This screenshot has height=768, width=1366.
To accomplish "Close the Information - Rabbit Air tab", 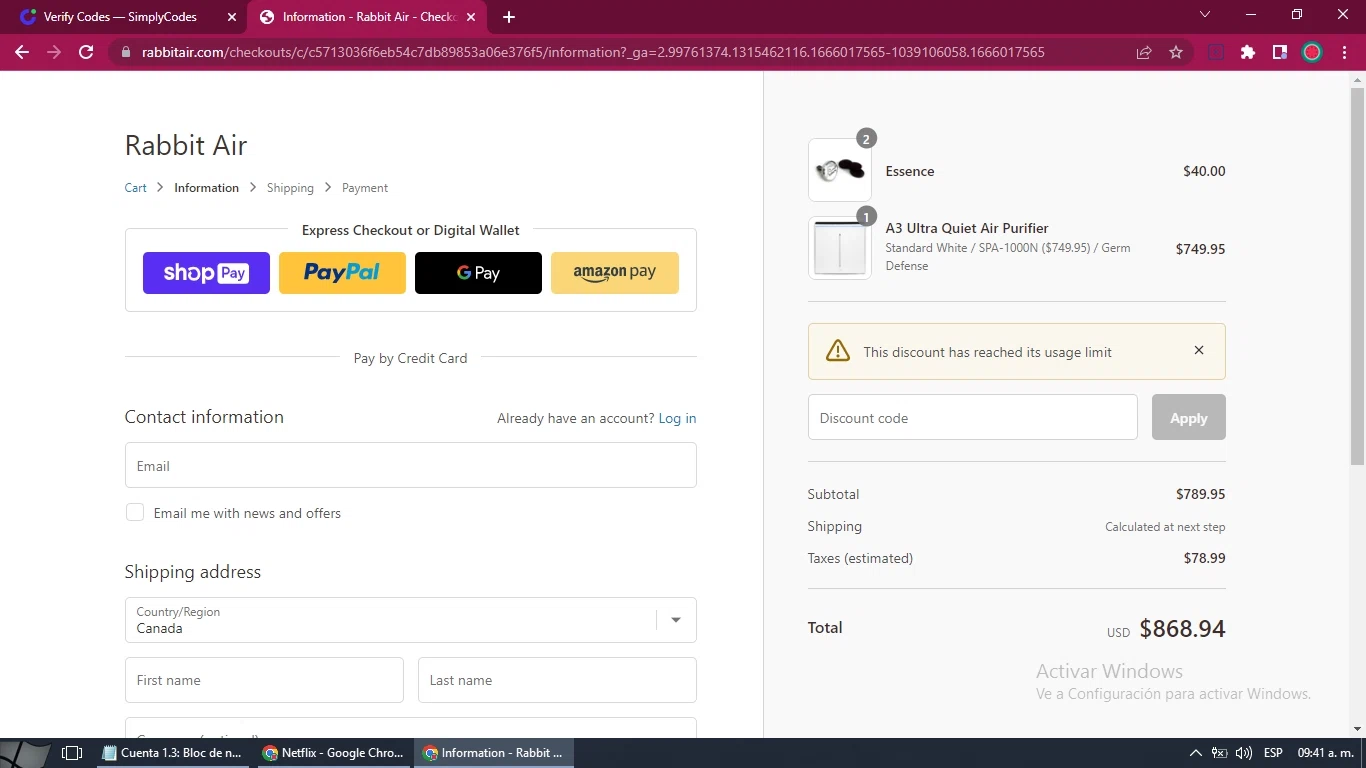I will click(471, 17).
